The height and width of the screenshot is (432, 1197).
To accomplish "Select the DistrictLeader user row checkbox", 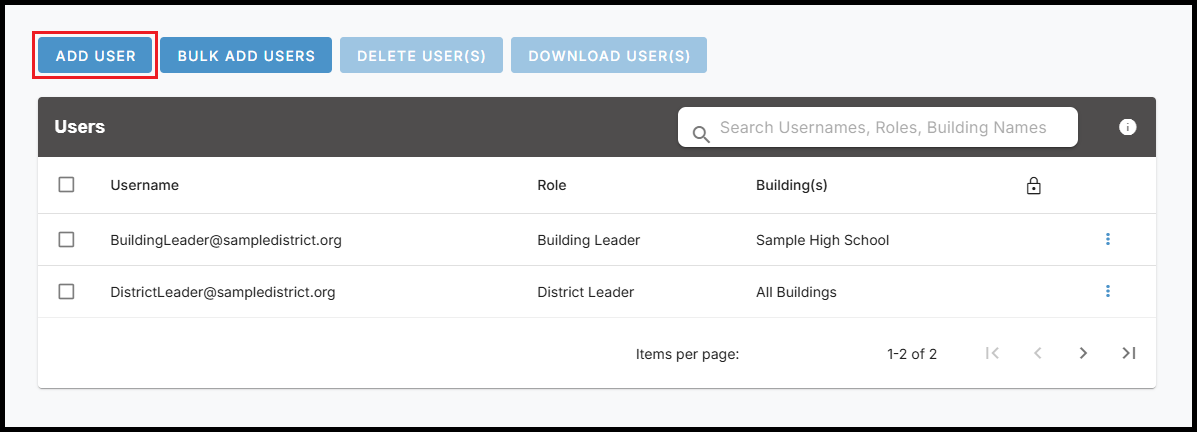I will pyautogui.click(x=67, y=292).
